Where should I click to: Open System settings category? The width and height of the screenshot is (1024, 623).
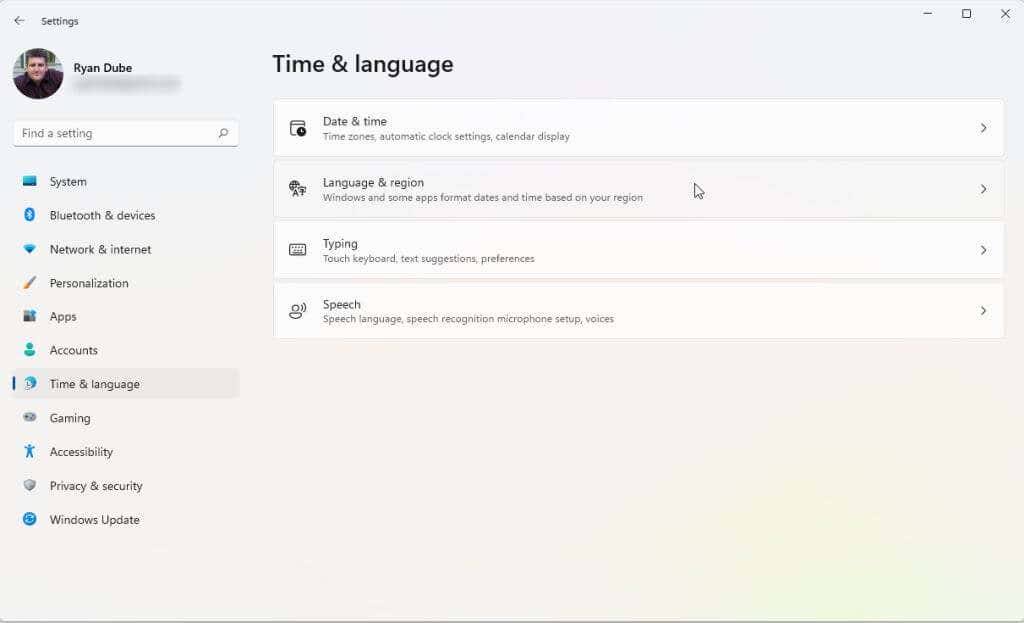coord(125,182)
